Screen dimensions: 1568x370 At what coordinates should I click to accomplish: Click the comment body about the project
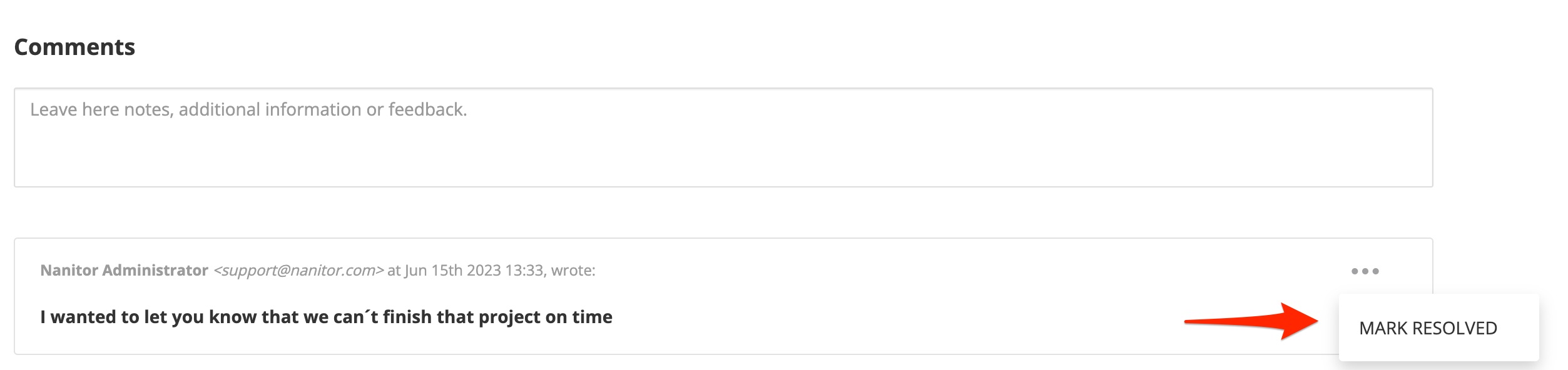[x=326, y=317]
